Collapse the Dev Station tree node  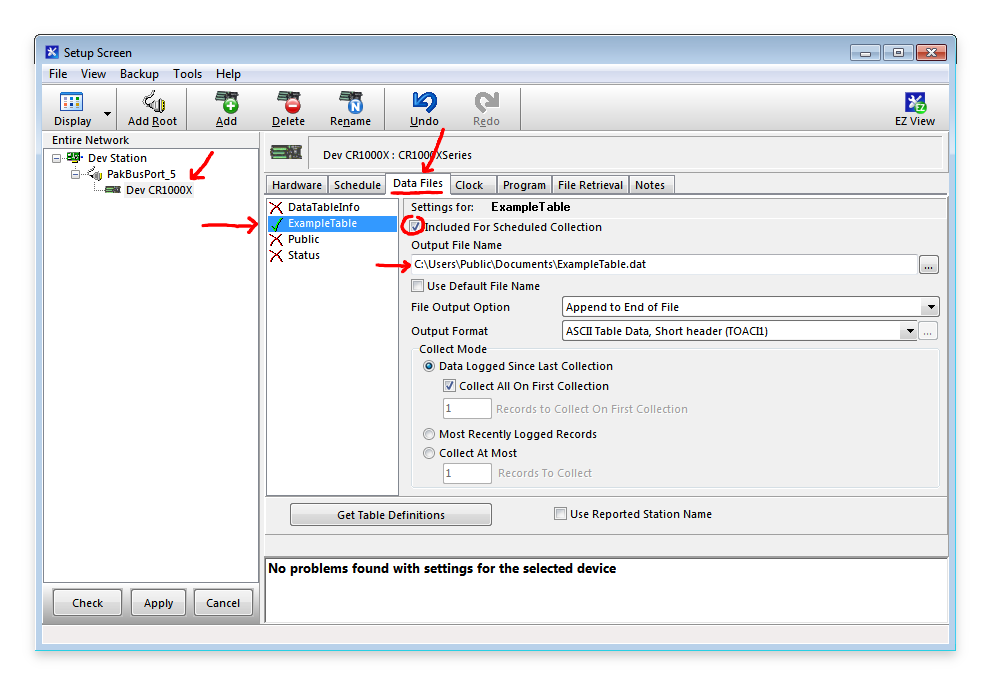tap(57, 158)
